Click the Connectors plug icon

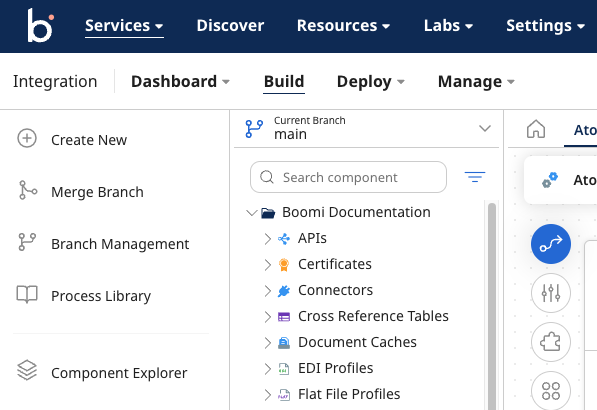pyautogui.click(x=284, y=291)
